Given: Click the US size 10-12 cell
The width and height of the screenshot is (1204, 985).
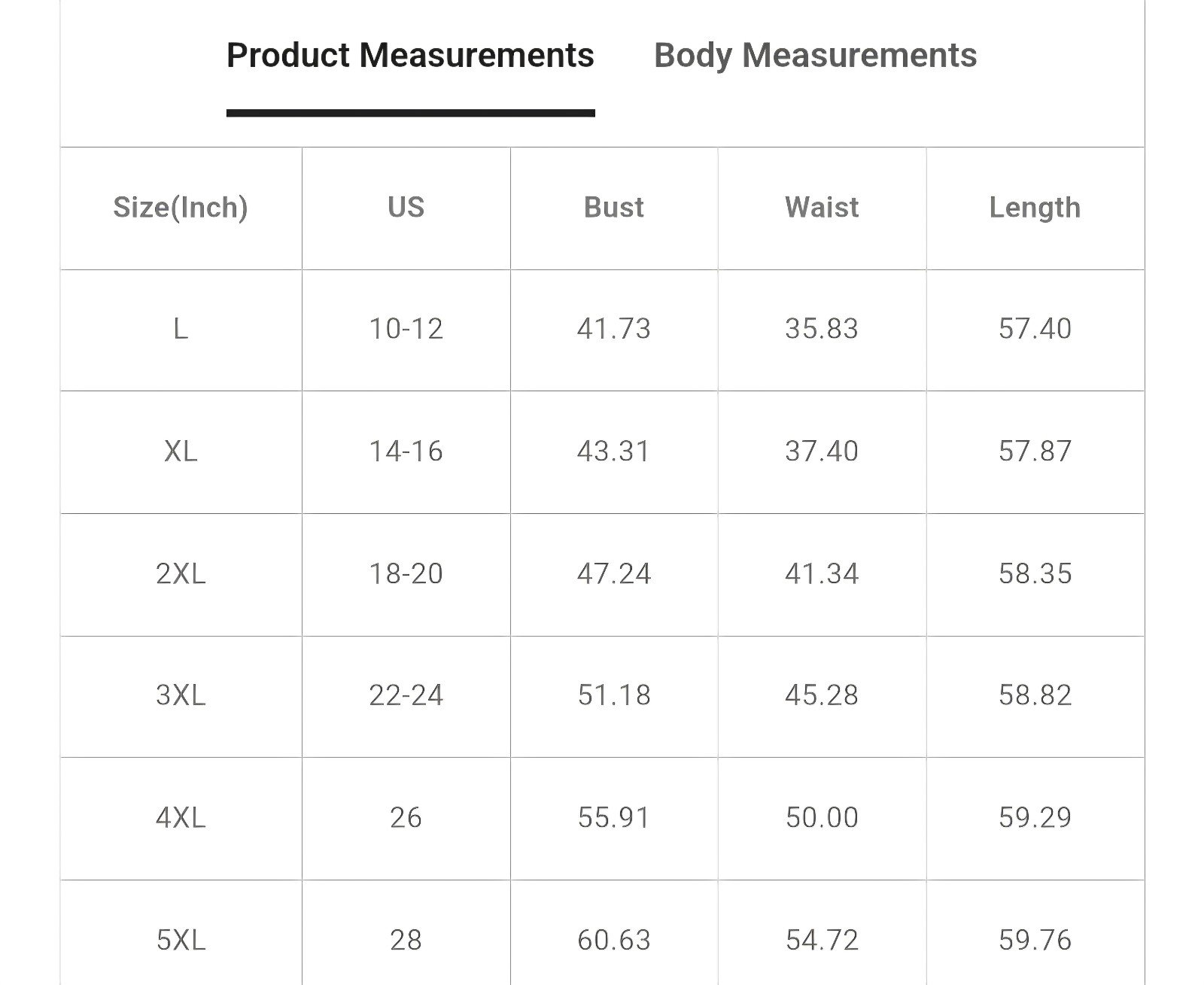Looking at the screenshot, I should pyautogui.click(x=406, y=330).
